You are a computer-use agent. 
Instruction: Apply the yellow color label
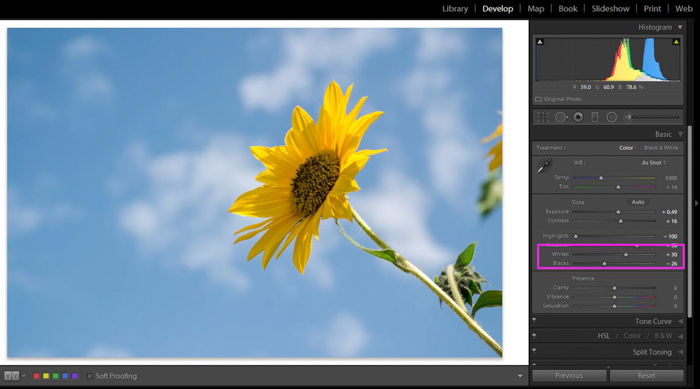pos(46,376)
